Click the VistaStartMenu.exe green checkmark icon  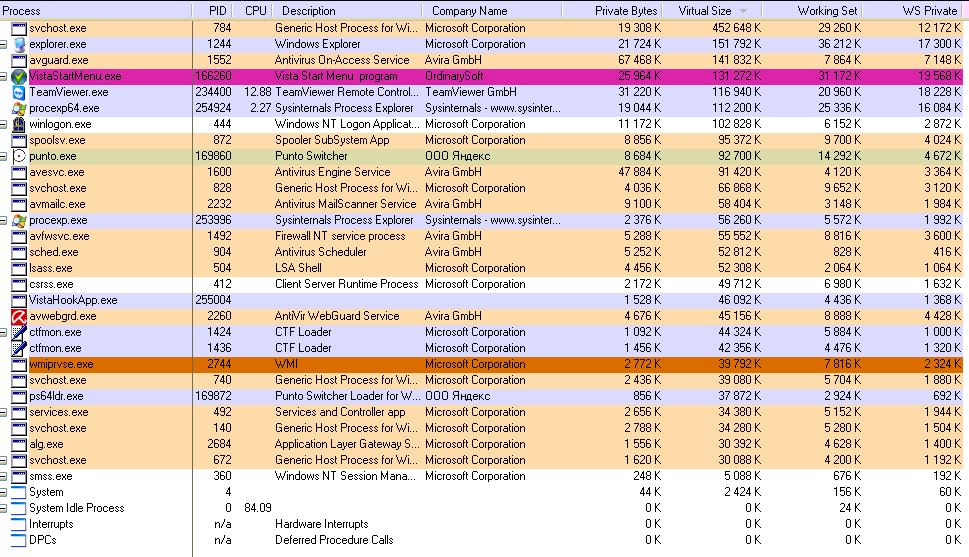19,76
